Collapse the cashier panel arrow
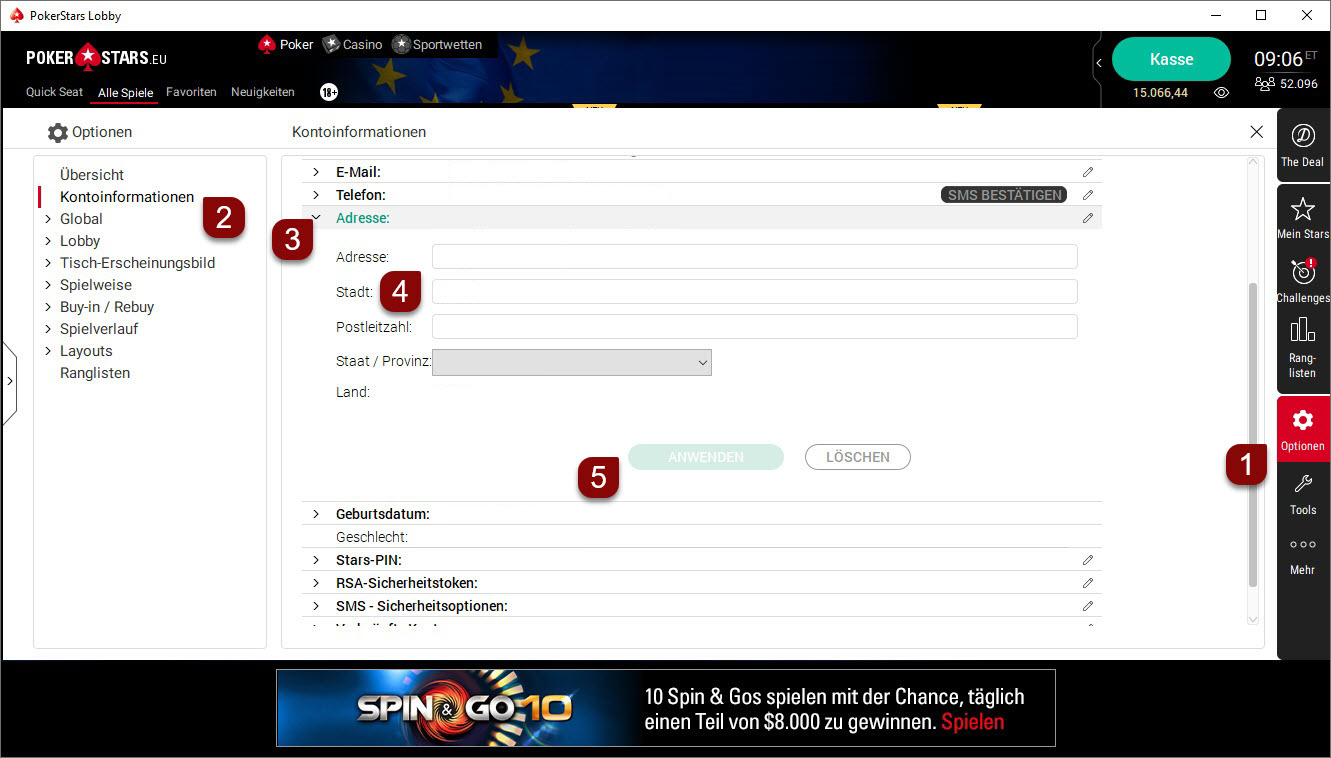The image size is (1331, 758). 1099,63
